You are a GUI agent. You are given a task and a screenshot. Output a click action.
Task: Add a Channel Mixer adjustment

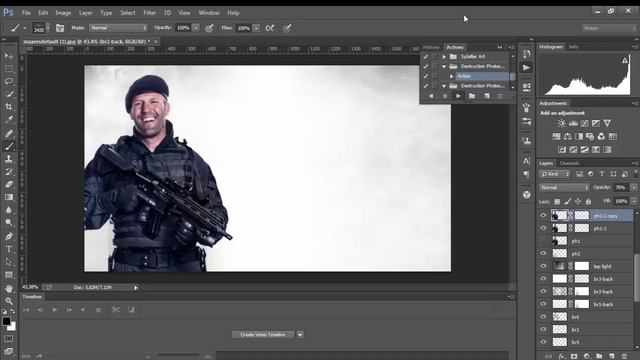point(601,136)
